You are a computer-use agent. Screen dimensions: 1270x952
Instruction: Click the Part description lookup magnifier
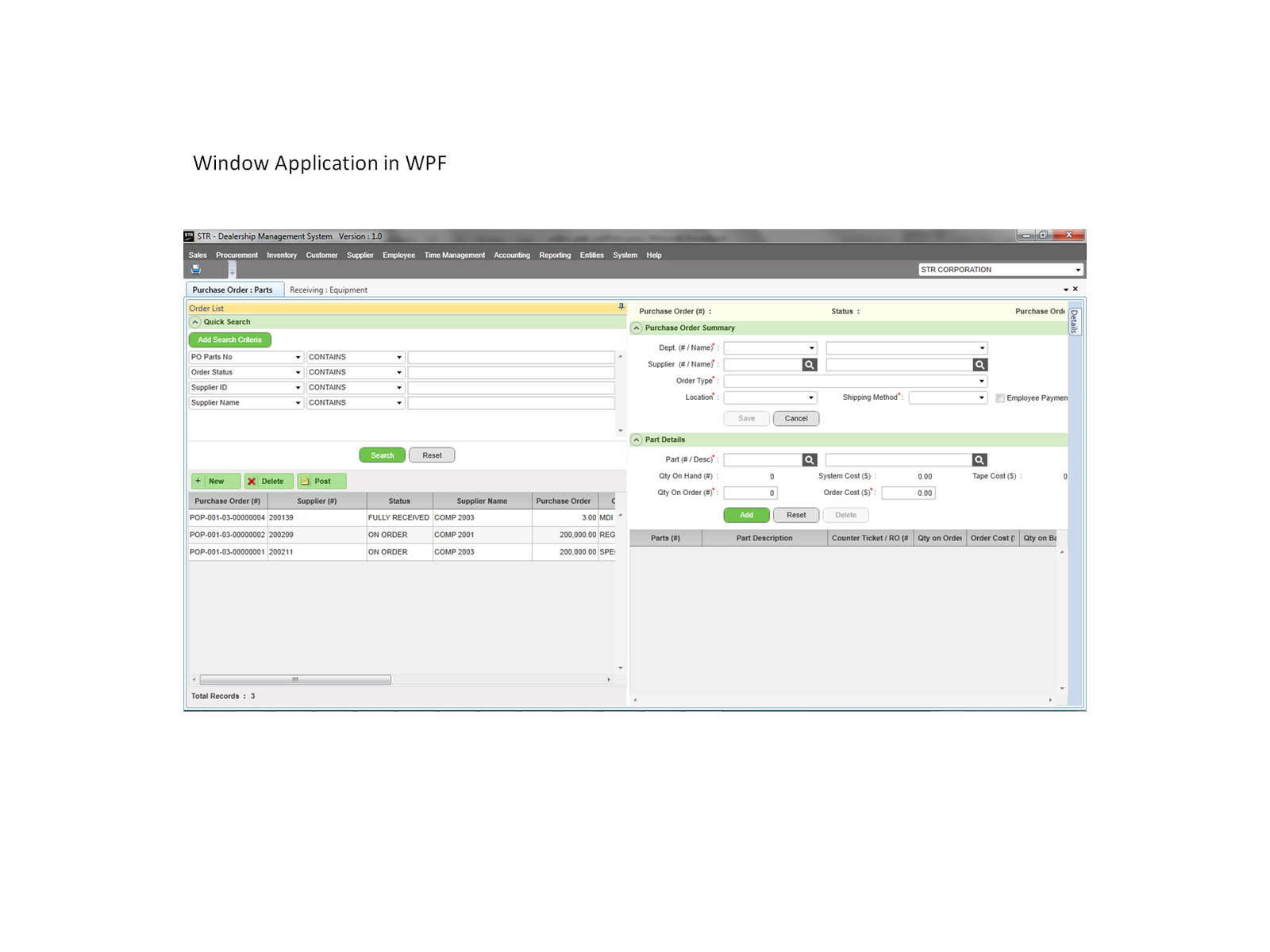tap(978, 459)
